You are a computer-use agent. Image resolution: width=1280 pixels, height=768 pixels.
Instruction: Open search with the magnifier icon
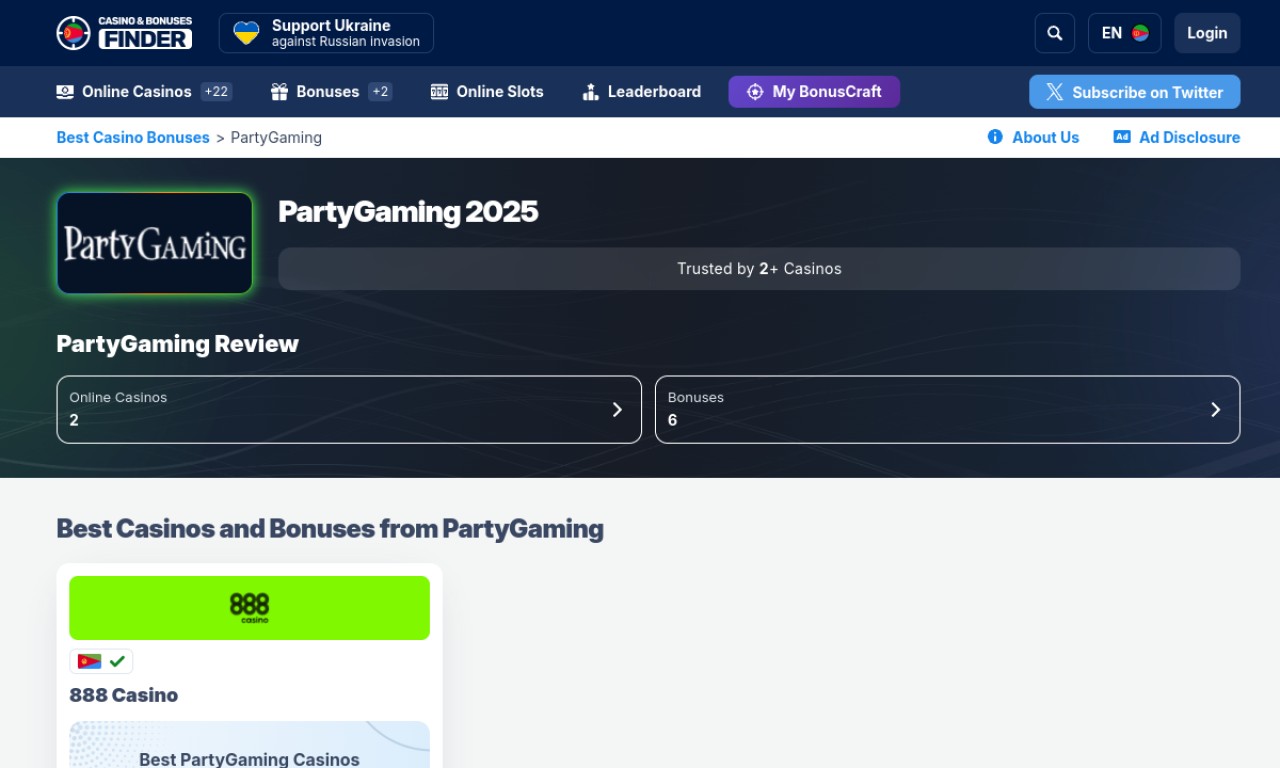1054,33
